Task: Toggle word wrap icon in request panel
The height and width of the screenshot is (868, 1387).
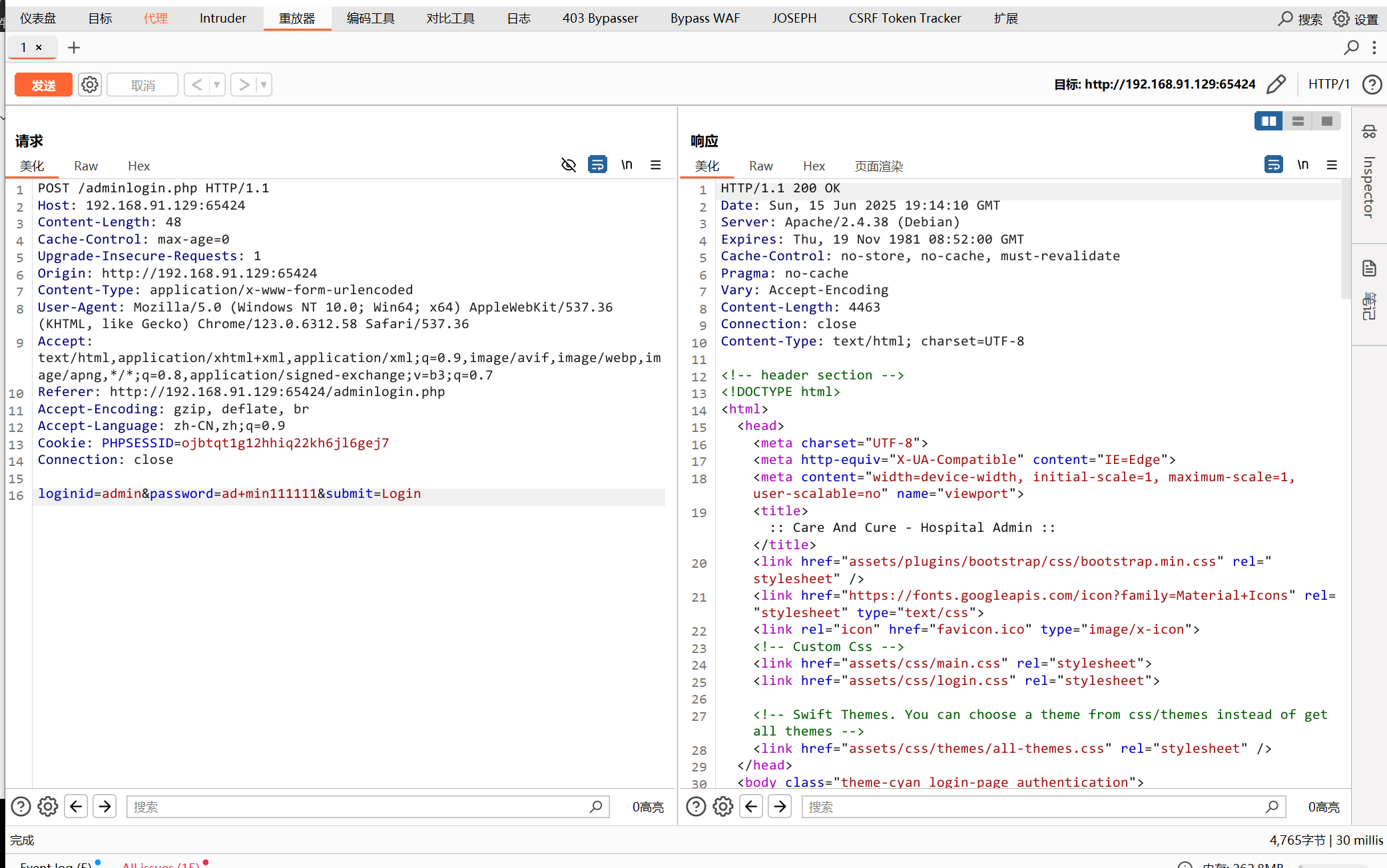Action: (598, 164)
